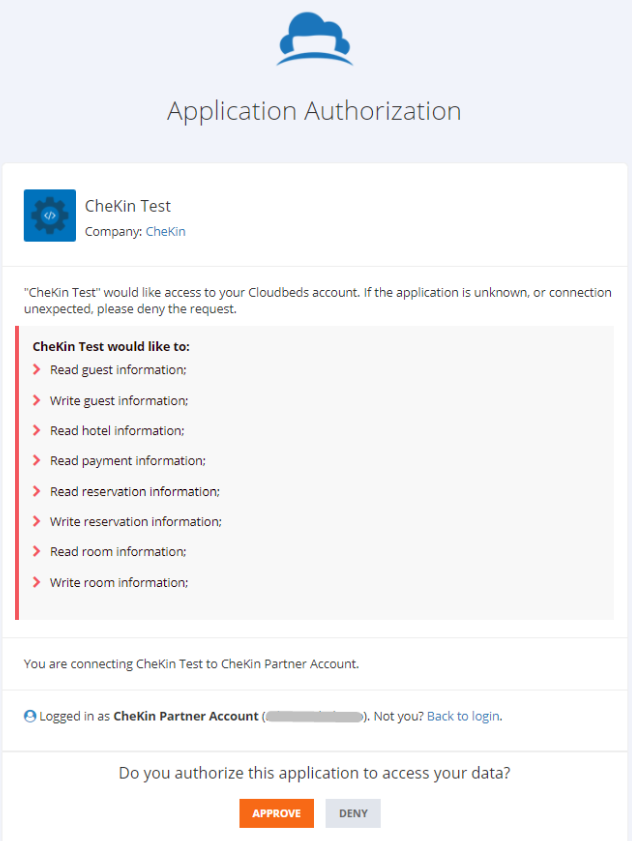
Task: Click the arrow next to Read payment information
Action: [36, 460]
